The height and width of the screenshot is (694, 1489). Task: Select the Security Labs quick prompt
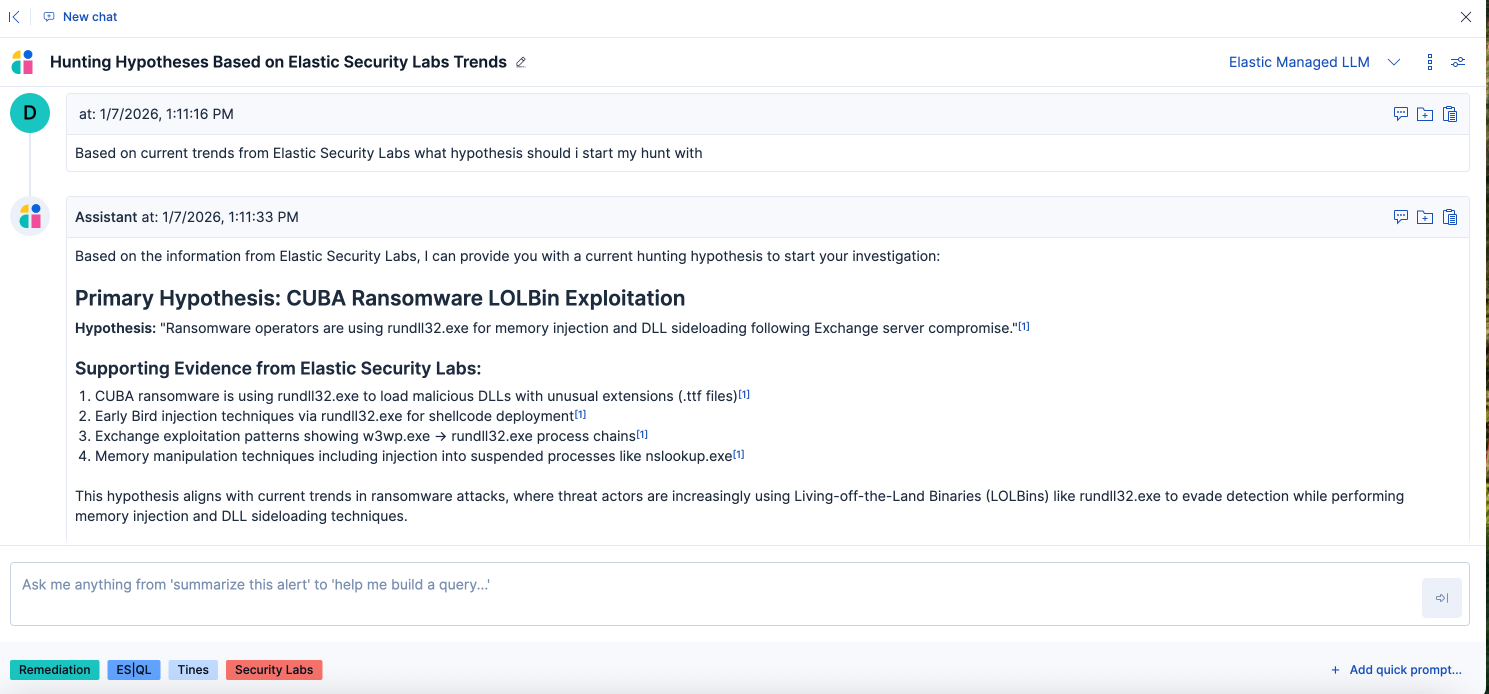[274, 670]
